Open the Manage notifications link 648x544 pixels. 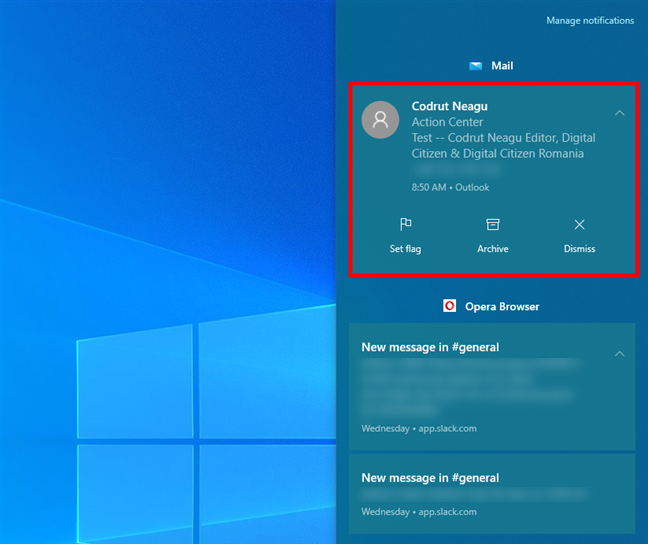pyautogui.click(x=590, y=21)
